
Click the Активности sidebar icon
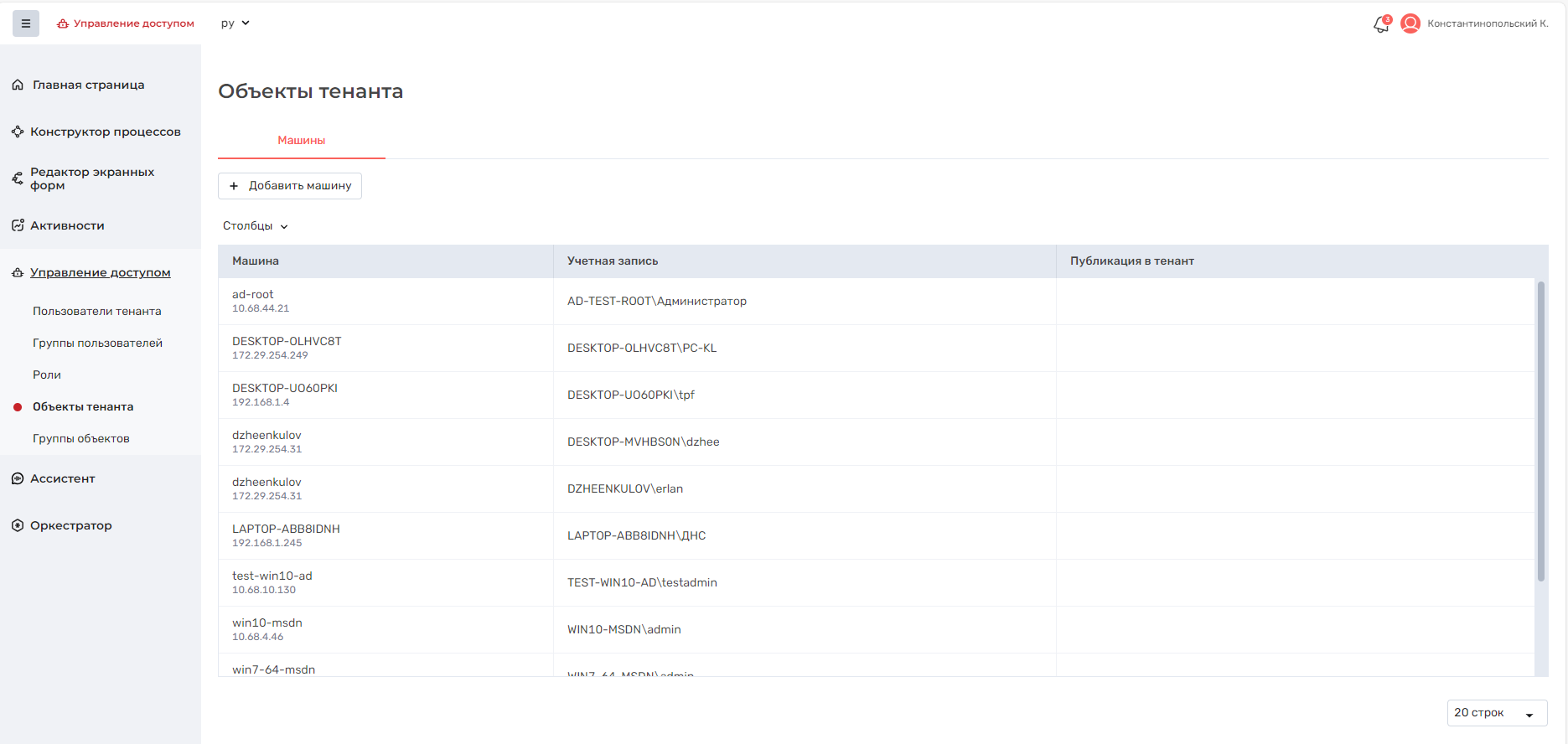18,225
